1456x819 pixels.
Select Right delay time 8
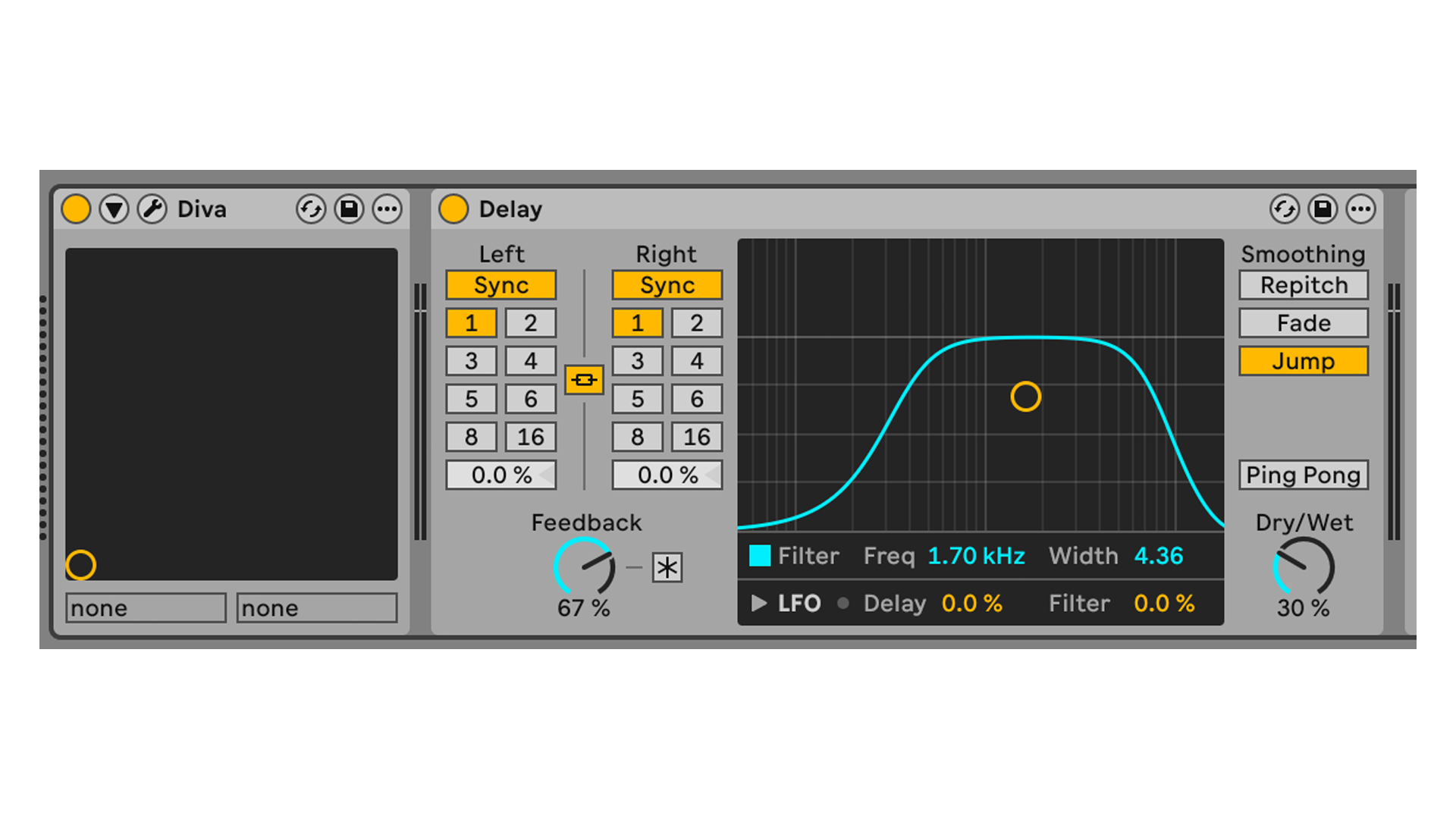coord(637,437)
